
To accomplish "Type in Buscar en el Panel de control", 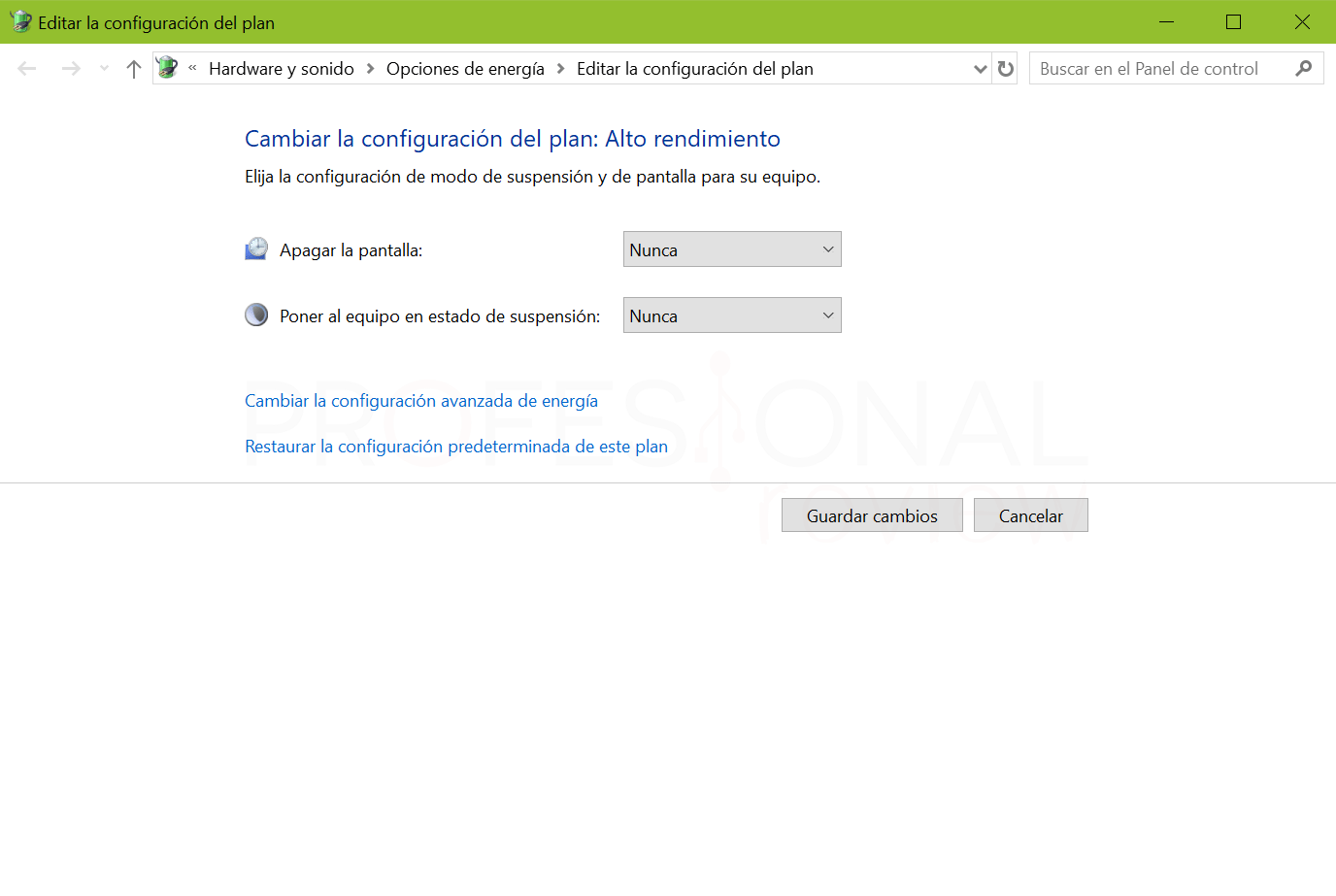I will coord(1160,69).
